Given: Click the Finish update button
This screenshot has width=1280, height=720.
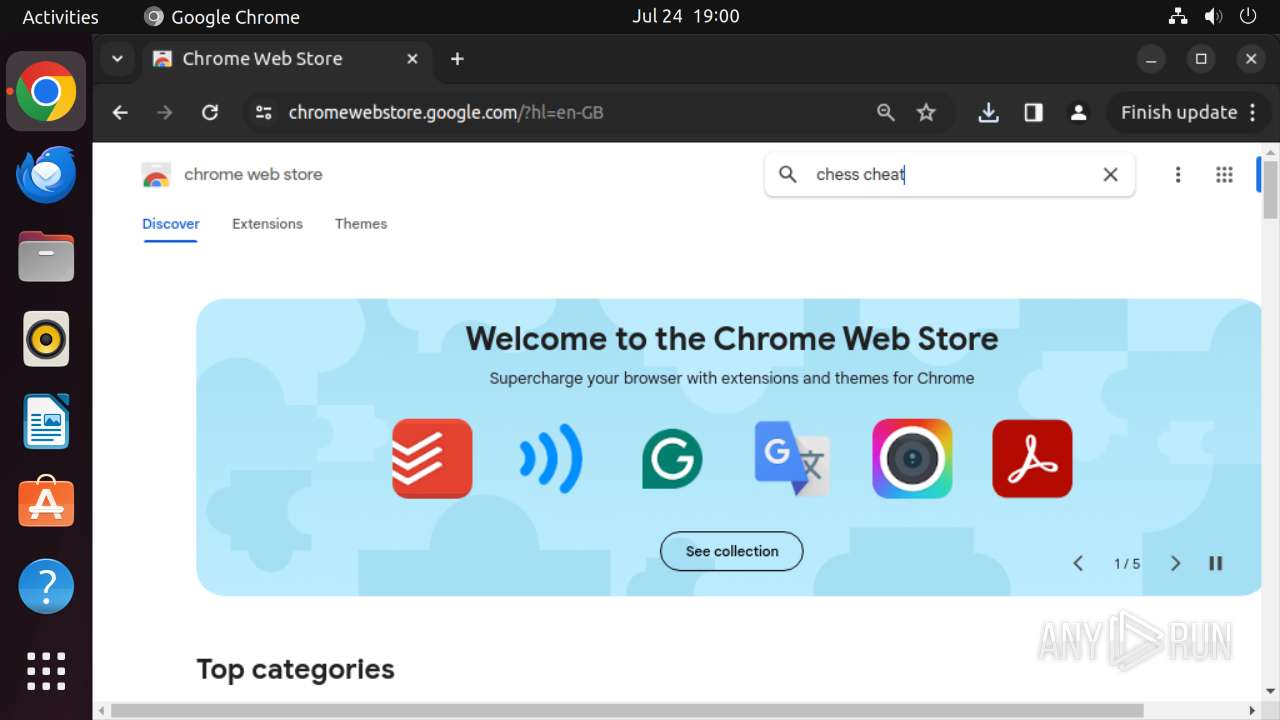Looking at the screenshot, I should [1188, 113].
